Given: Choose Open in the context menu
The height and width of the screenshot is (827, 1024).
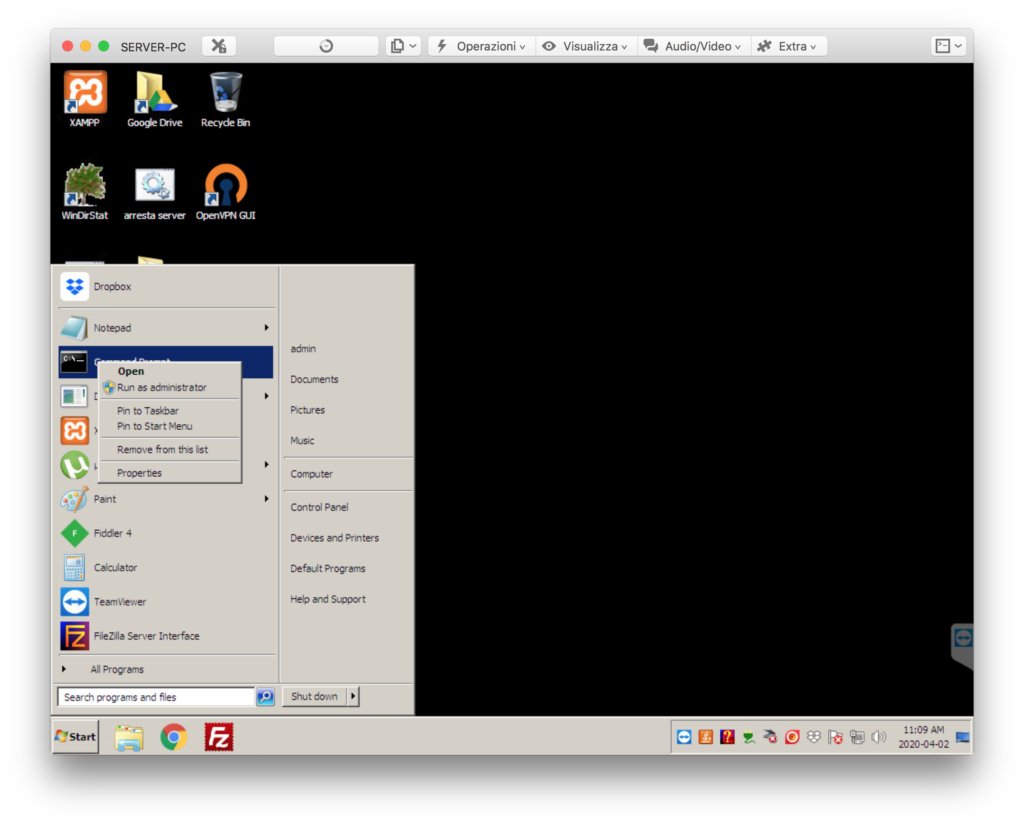Looking at the screenshot, I should [x=170, y=372].
